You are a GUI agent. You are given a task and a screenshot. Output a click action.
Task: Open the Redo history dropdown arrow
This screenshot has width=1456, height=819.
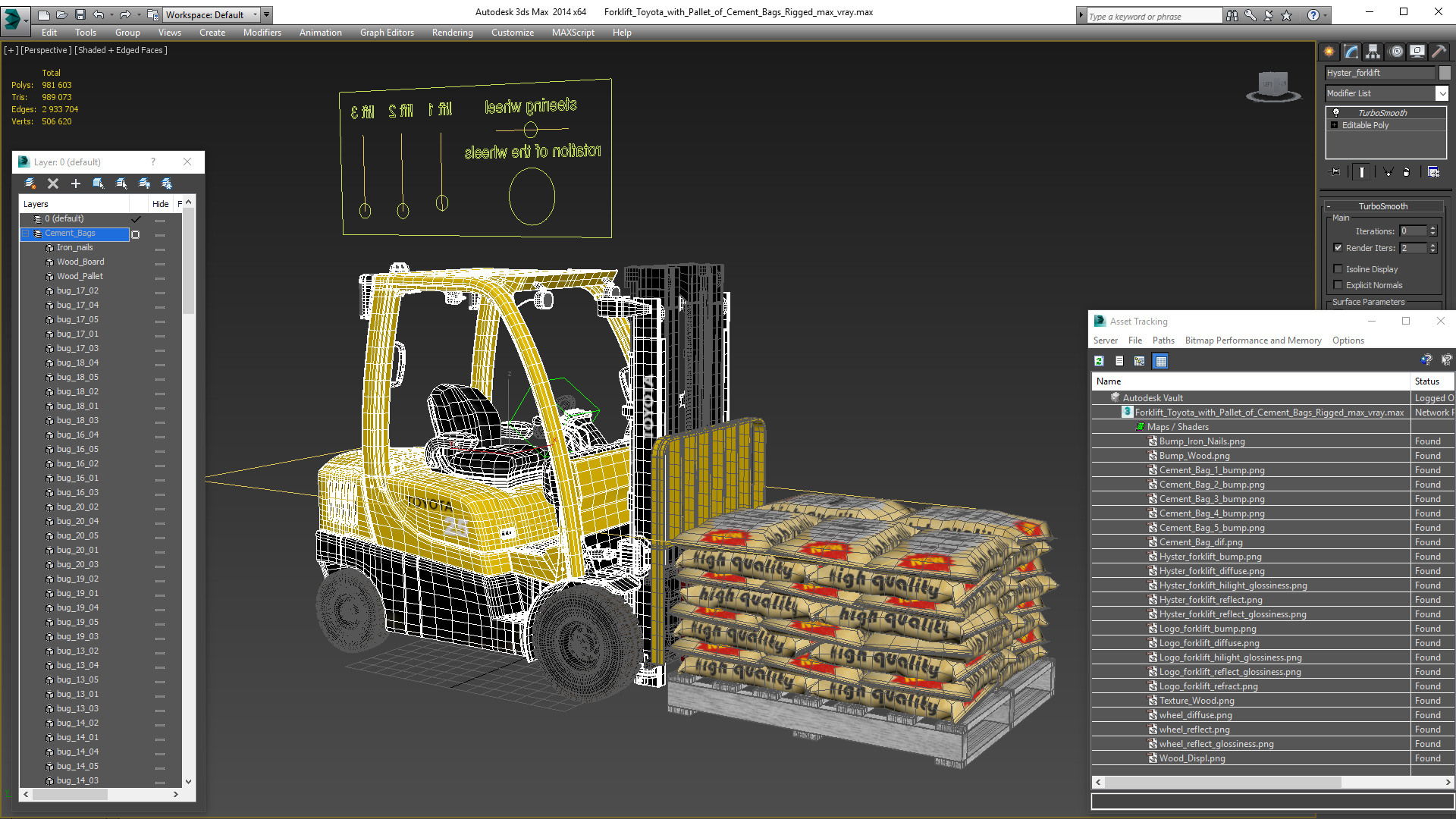click(x=138, y=14)
